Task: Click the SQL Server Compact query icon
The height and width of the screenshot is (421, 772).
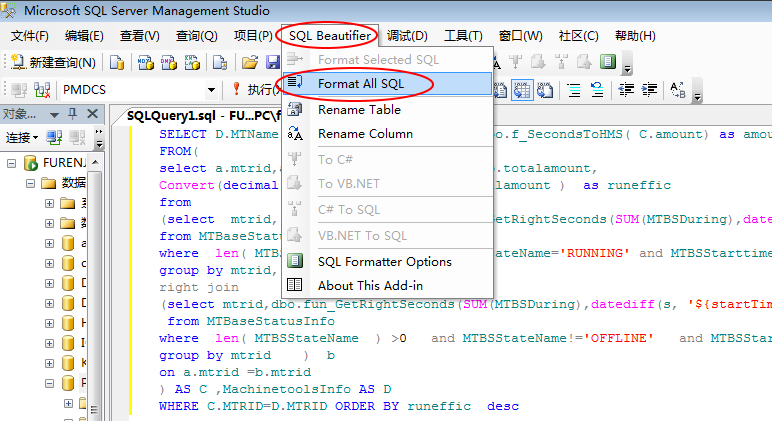Action: [x=220, y=62]
